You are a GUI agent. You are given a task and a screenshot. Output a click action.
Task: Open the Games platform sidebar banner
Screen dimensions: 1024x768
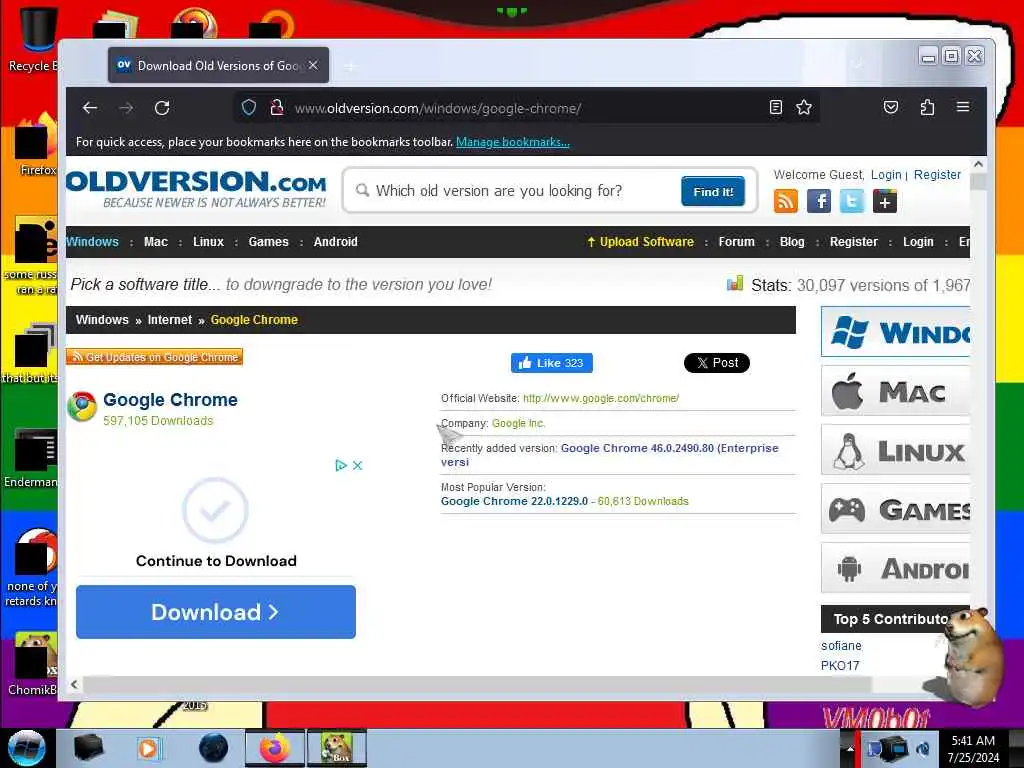(x=895, y=509)
